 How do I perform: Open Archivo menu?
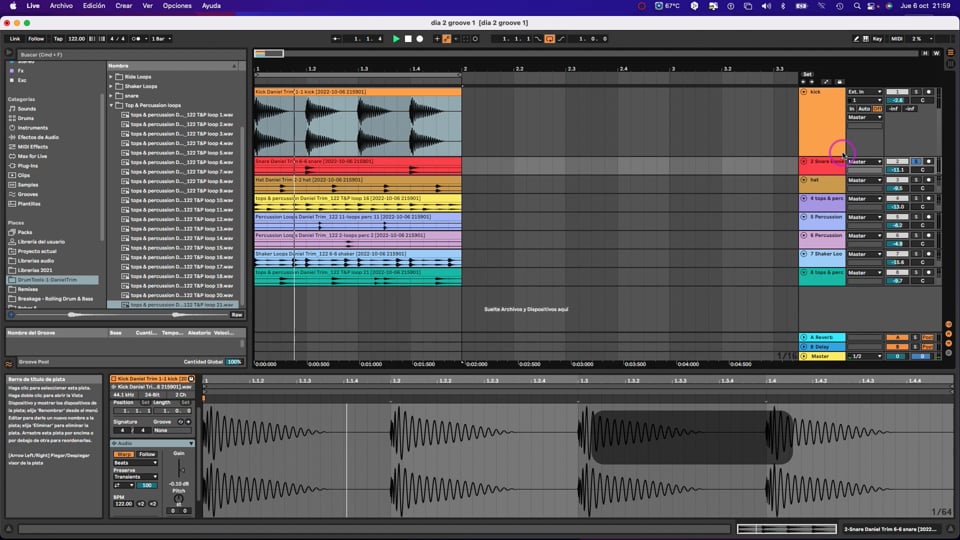pos(61,6)
